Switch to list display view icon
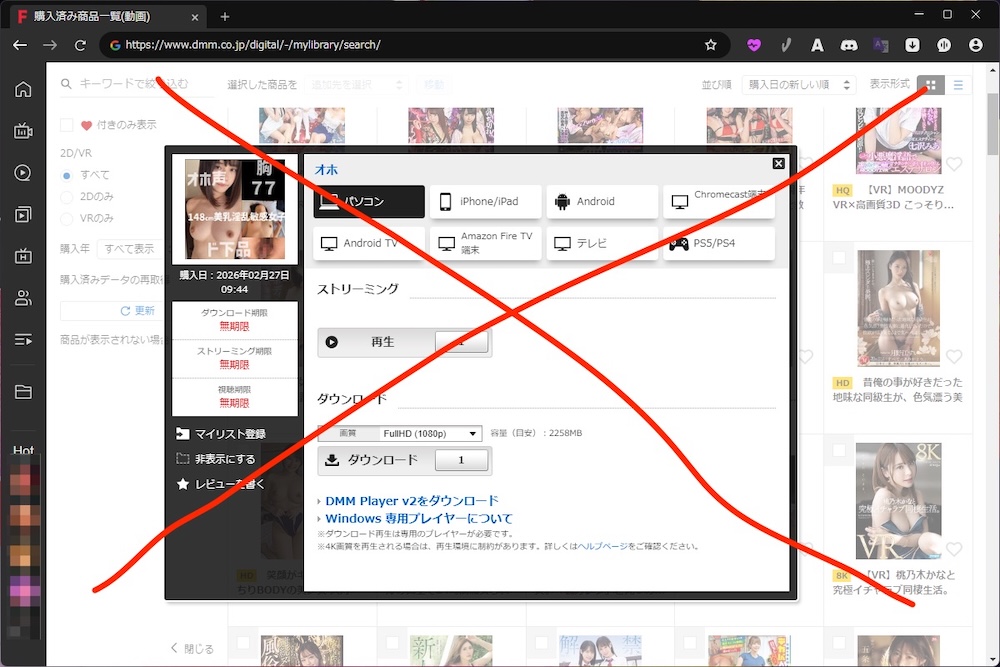1000x667 pixels. point(958,86)
